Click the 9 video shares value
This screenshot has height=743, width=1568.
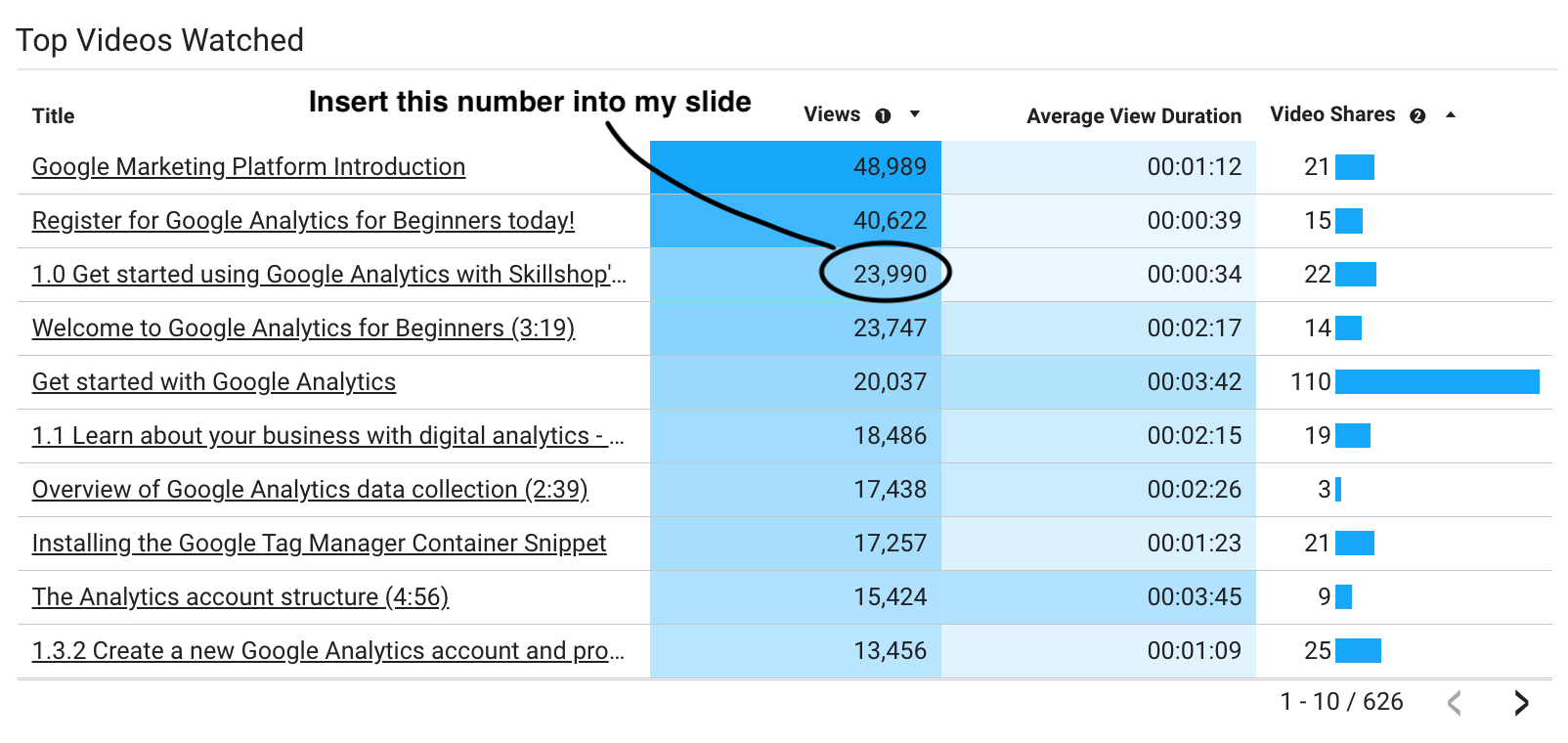click(1325, 597)
